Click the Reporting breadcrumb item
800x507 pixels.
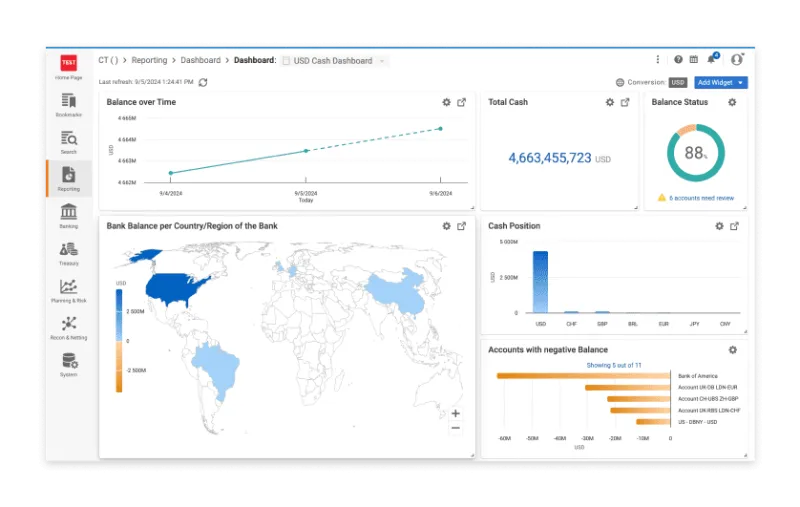tap(149, 60)
